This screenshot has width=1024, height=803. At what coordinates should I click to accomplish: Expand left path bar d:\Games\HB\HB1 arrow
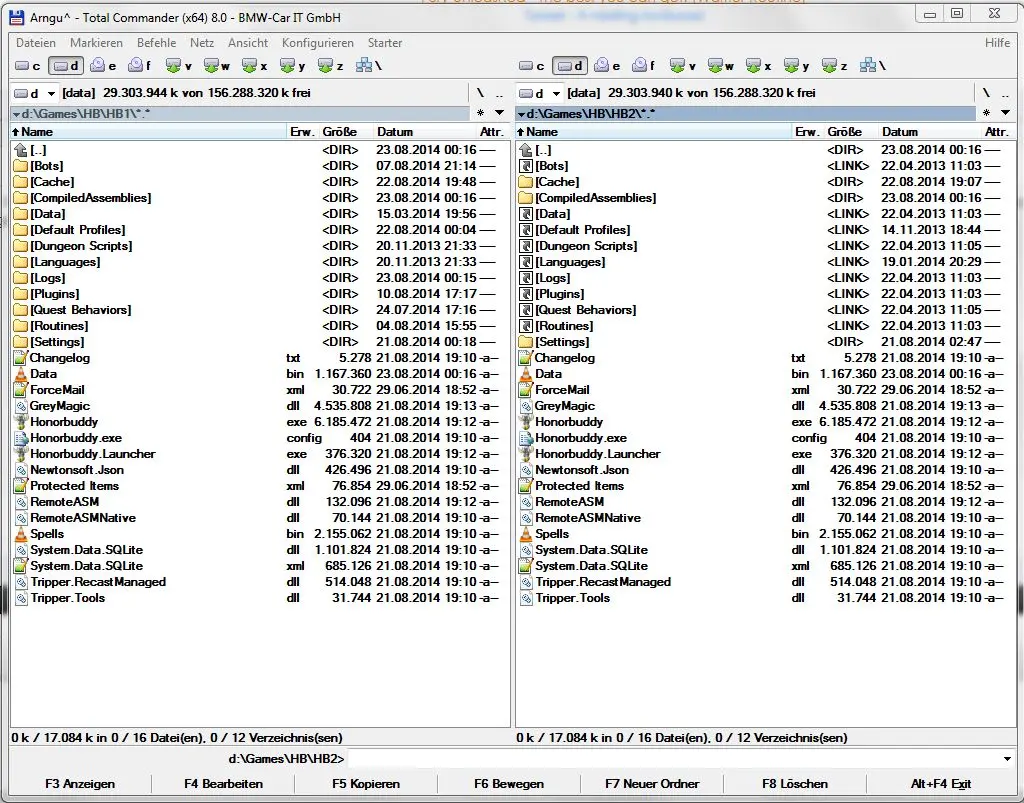pyautogui.click(x=16, y=114)
